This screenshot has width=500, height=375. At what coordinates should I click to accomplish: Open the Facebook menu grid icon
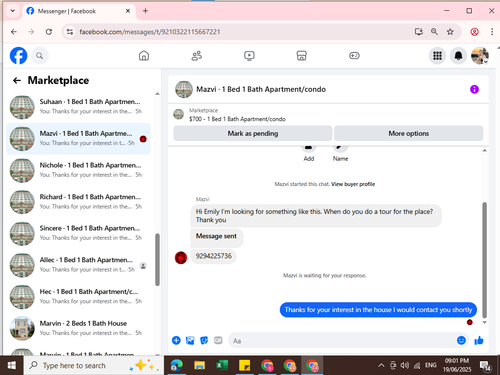point(437,56)
